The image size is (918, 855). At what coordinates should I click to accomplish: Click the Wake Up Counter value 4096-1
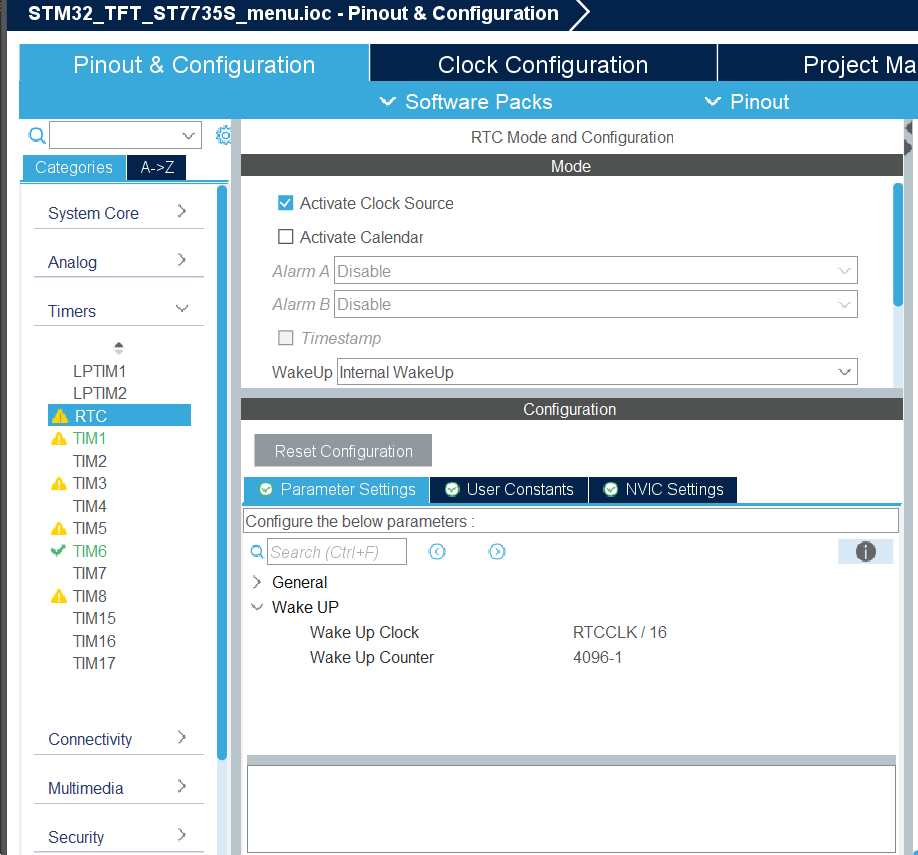pos(597,658)
